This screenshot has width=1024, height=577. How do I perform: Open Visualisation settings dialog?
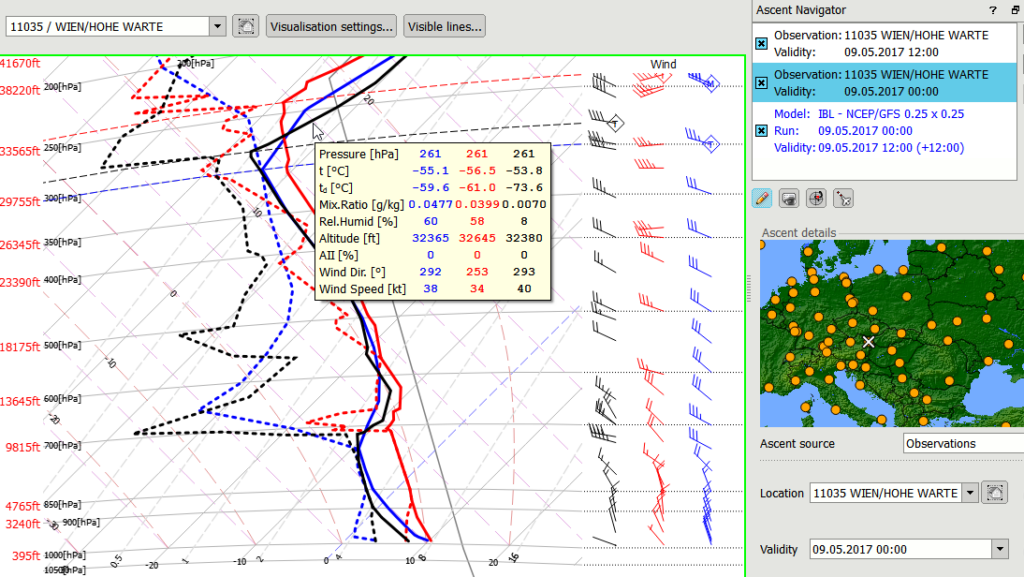click(331, 26)
